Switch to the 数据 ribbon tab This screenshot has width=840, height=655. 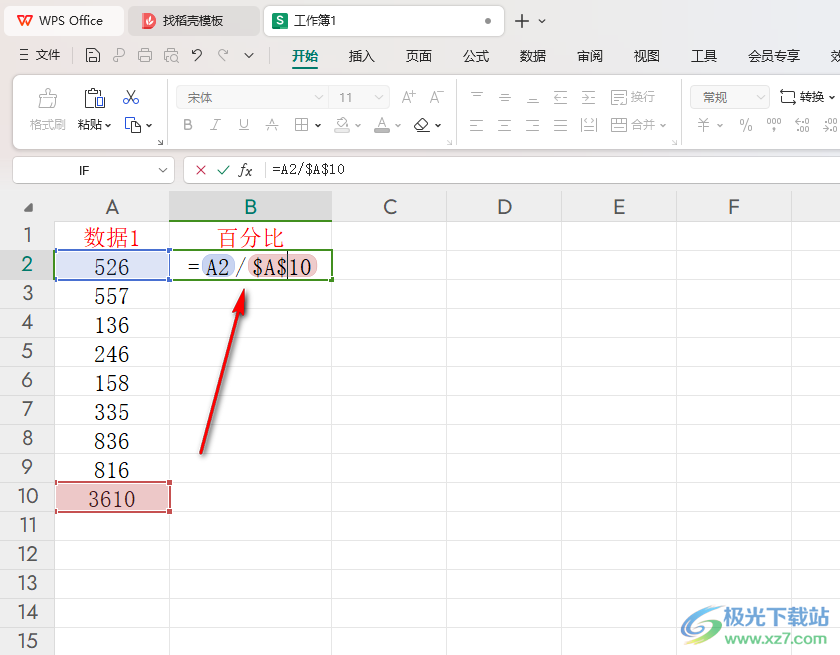pyautogui.click(x=532, y=56)
